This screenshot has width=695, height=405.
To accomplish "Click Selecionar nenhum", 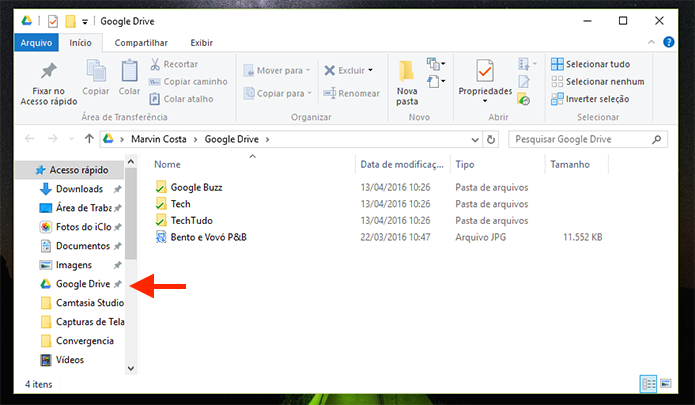I will coord(597,82).
